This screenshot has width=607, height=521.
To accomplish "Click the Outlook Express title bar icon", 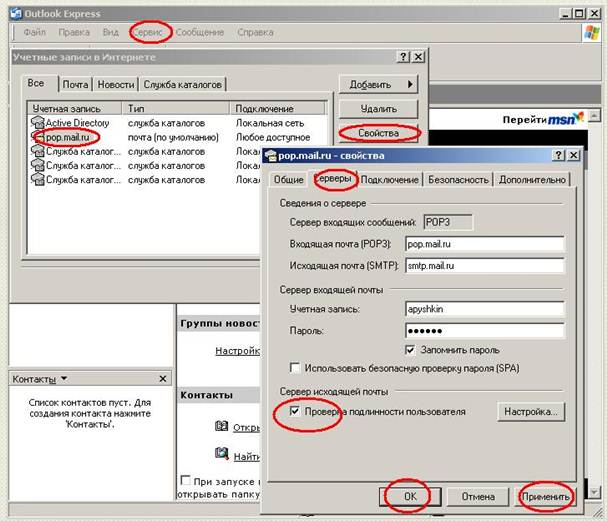I will [16, 14].
